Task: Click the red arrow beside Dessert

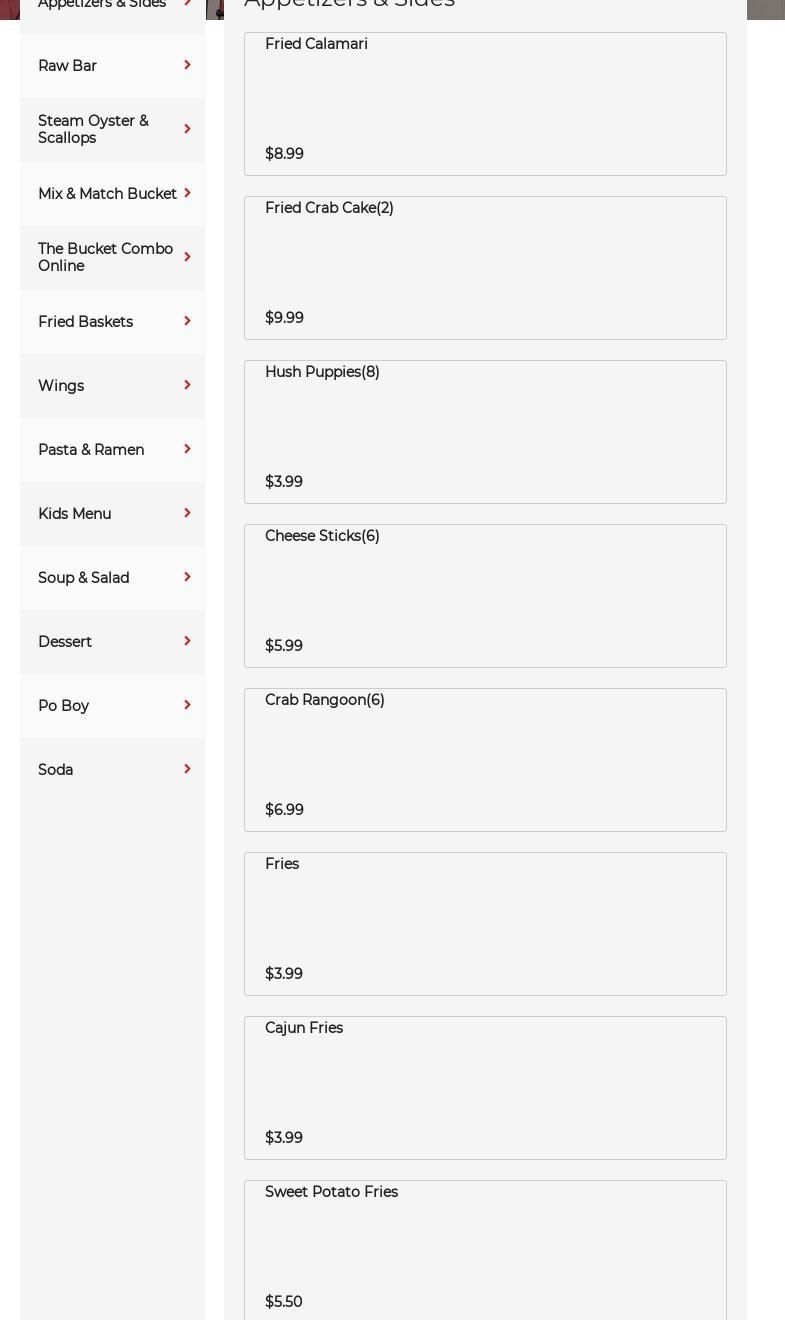Action: (187, 642)
